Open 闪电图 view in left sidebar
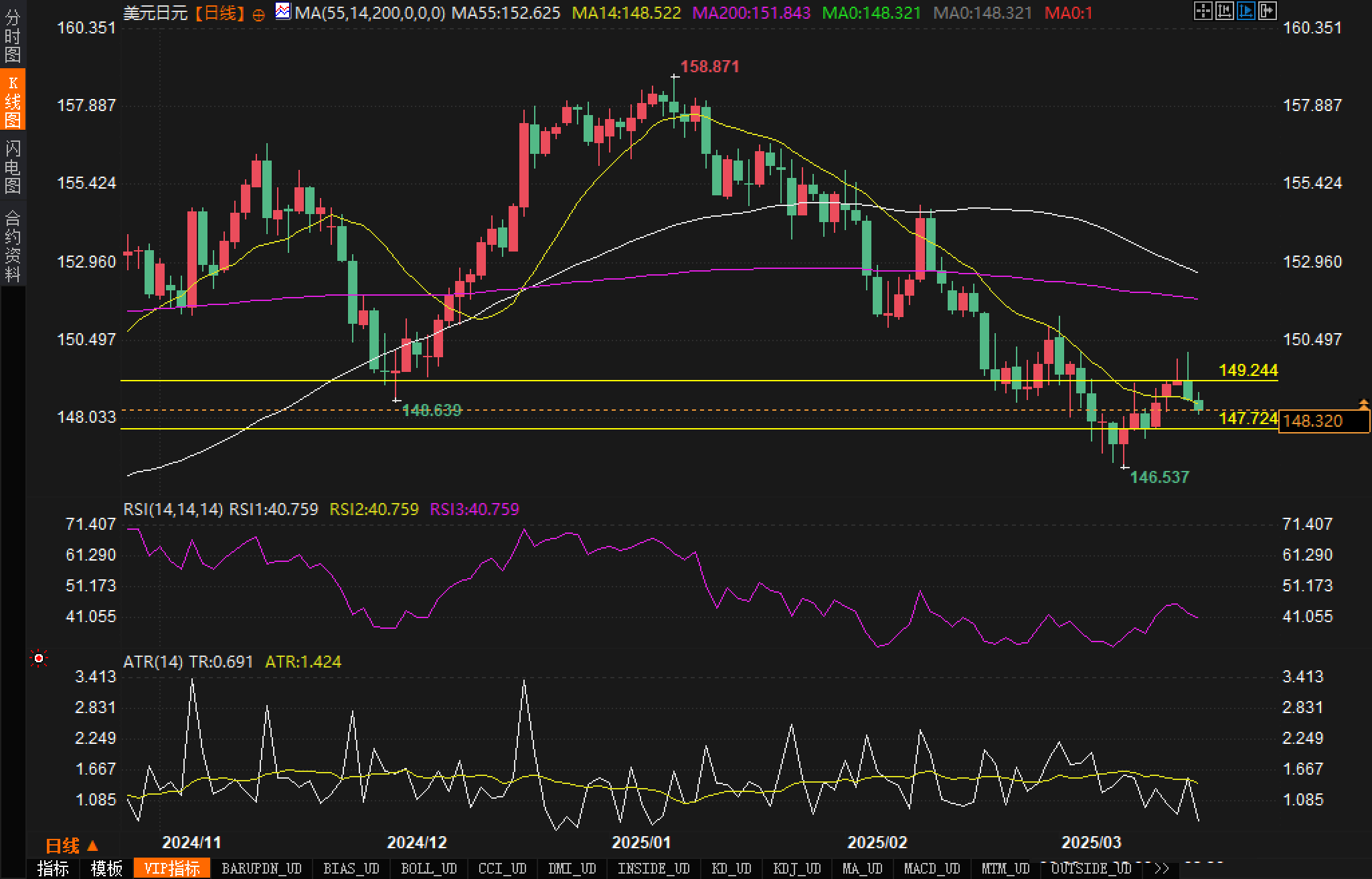1372x879 pixels. point(13,167)
